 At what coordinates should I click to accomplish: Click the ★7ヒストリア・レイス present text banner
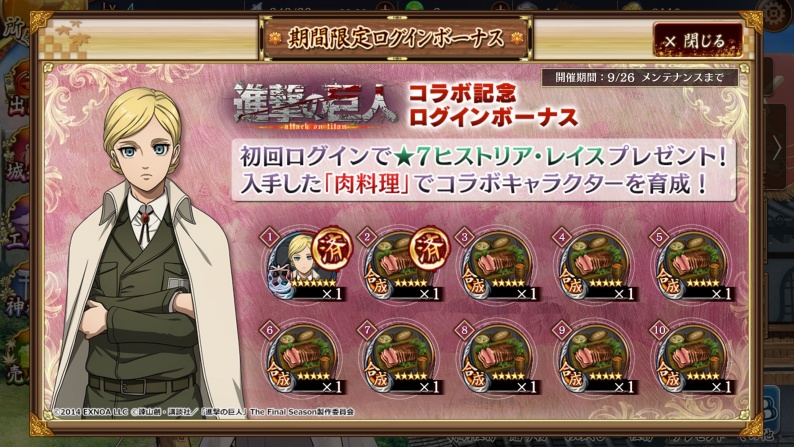click(x=484, y=171)
